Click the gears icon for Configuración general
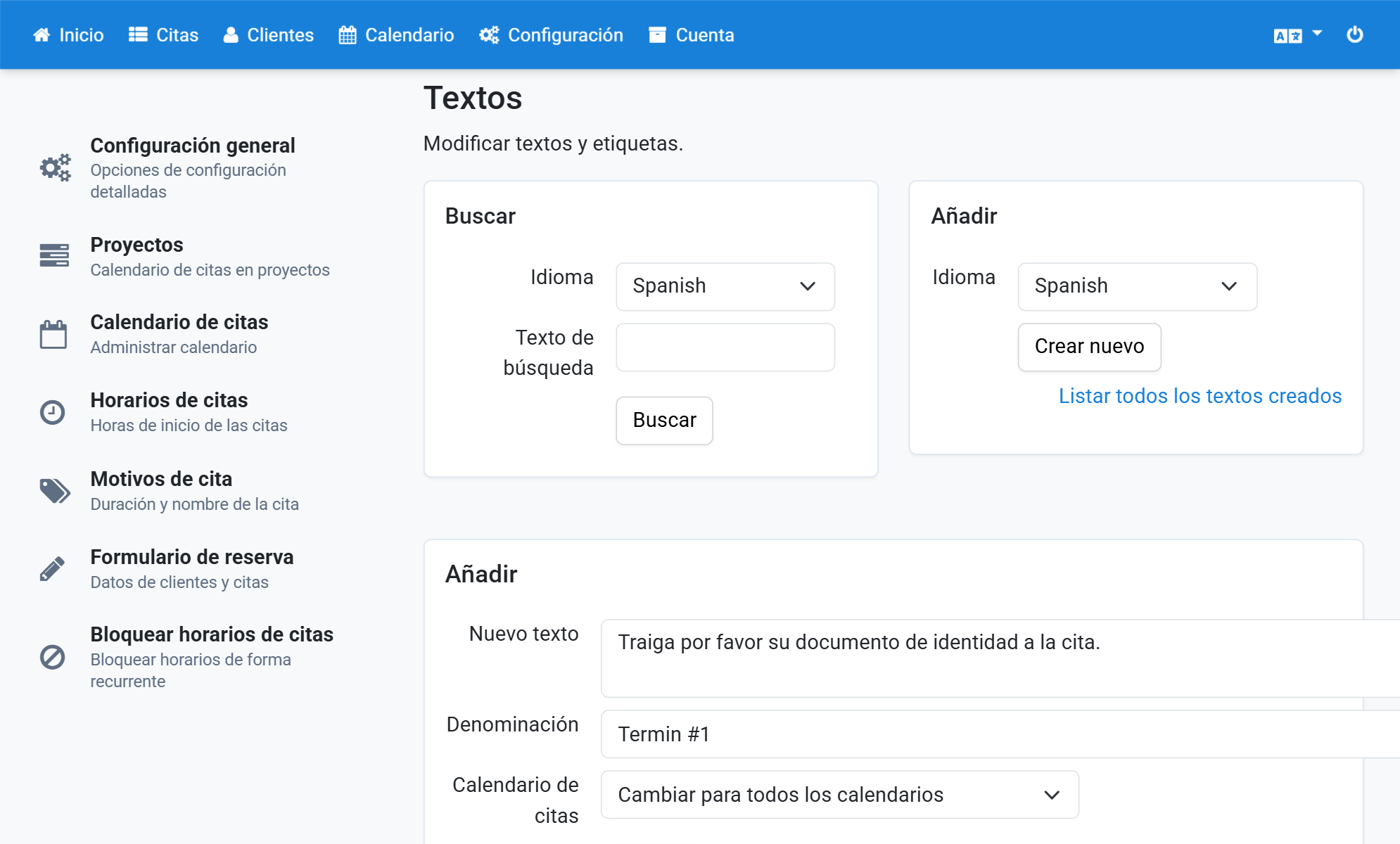 point(55,167)
